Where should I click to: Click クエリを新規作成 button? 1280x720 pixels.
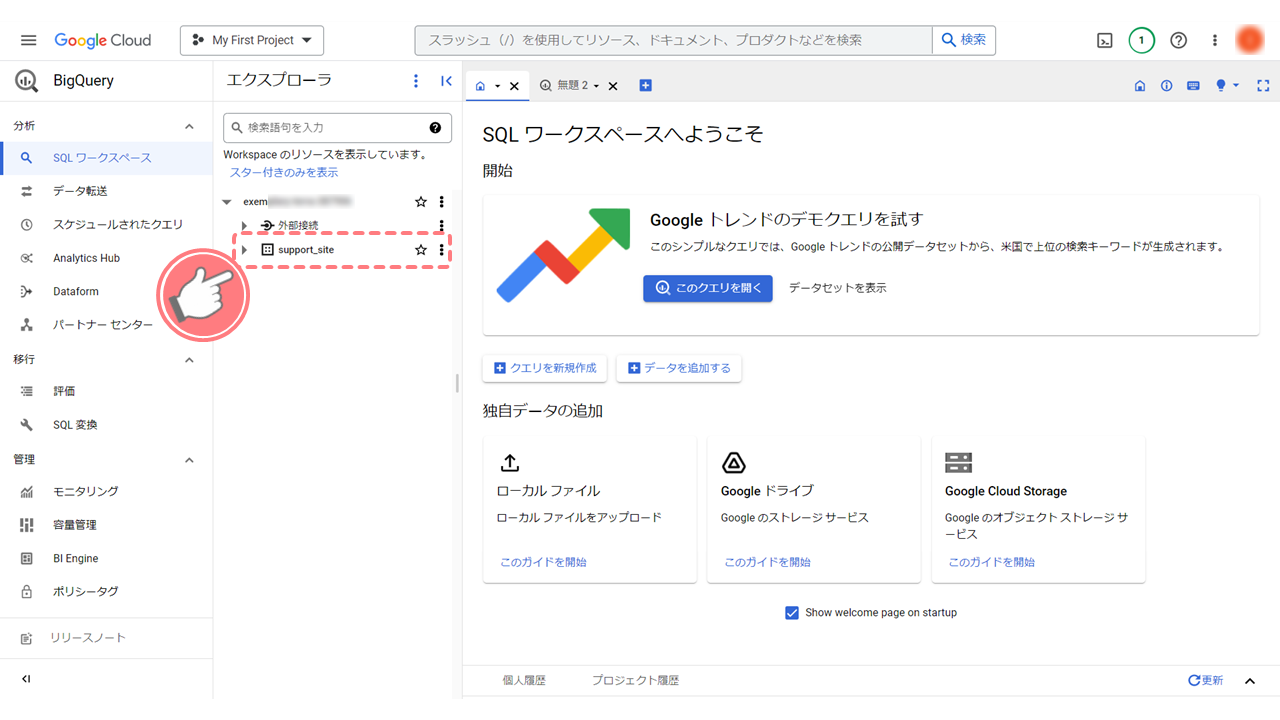pyautogui.click(x=544, y=368)
